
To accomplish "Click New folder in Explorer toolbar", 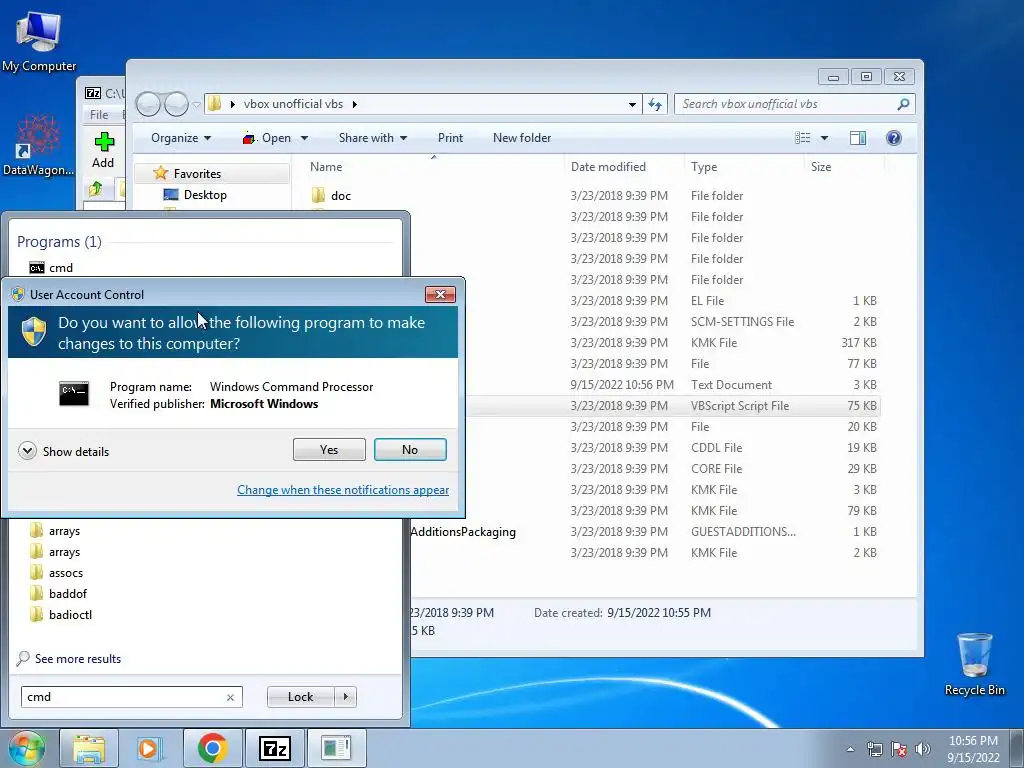I will pyautogui.click(x=522, y=138).
